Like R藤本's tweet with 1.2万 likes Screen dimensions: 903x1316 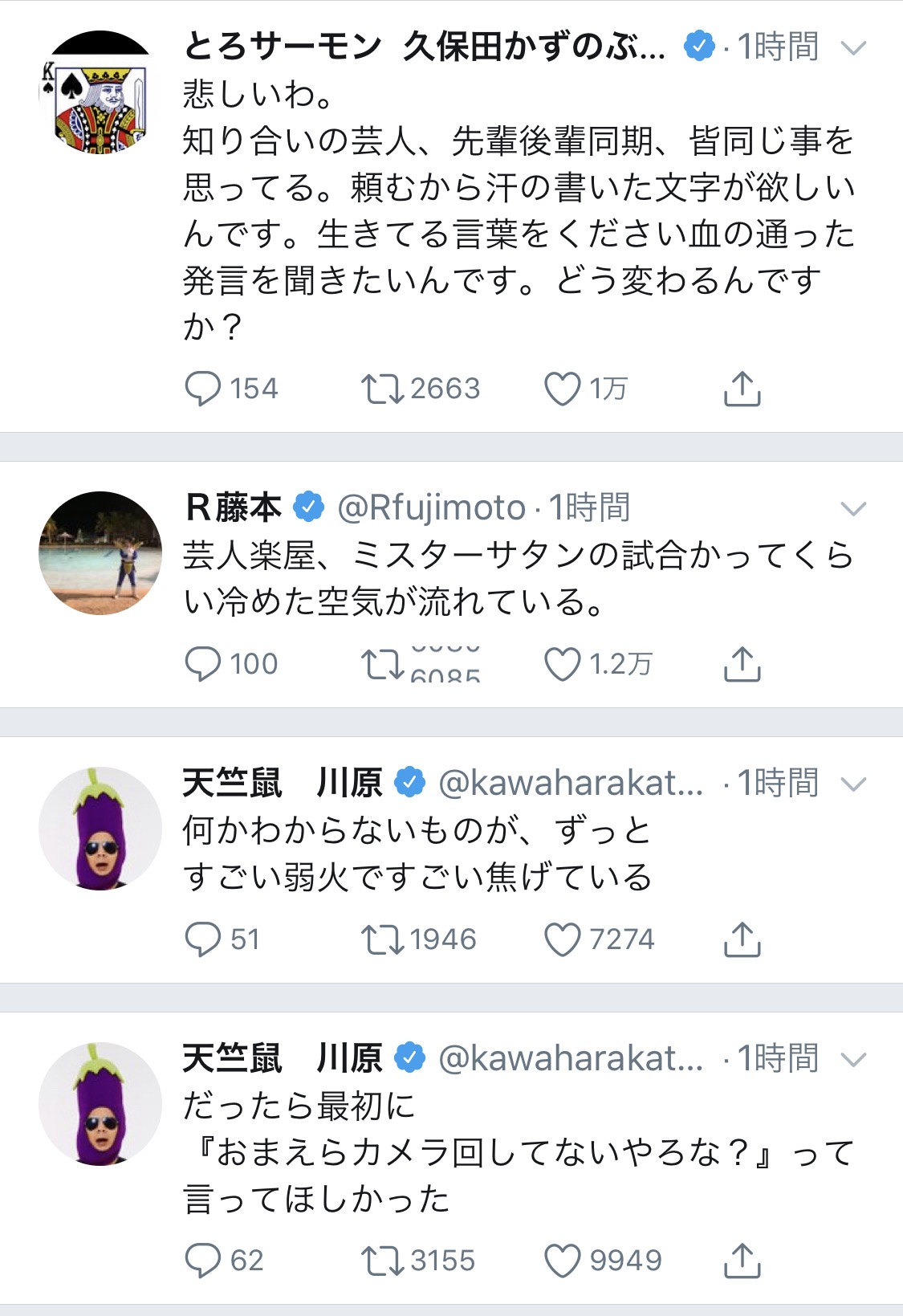(x=562, y=665)
